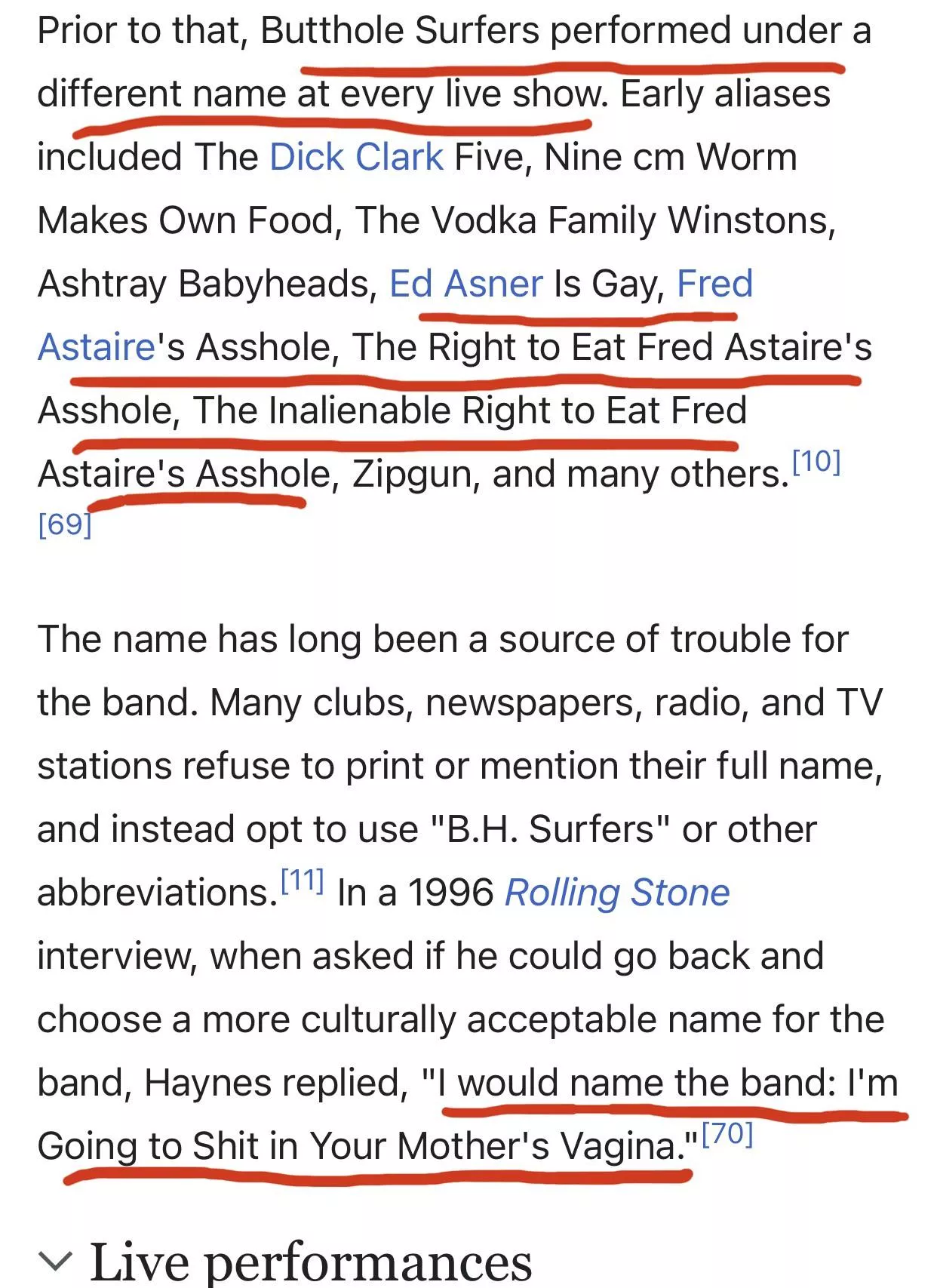Open the Rolling Stone article link
This screenshot has height=1288, width=937.
pyautogui.click(x=617, y=893)
